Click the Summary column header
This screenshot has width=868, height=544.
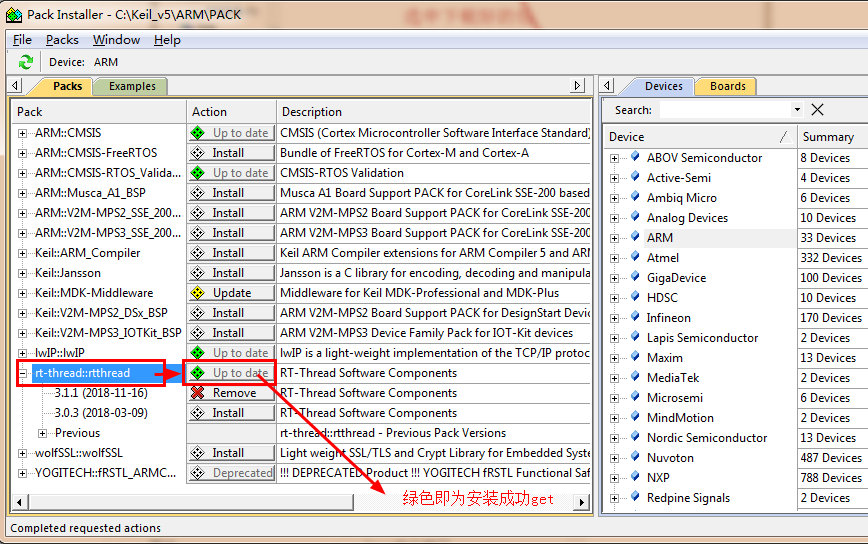[833, 137]
